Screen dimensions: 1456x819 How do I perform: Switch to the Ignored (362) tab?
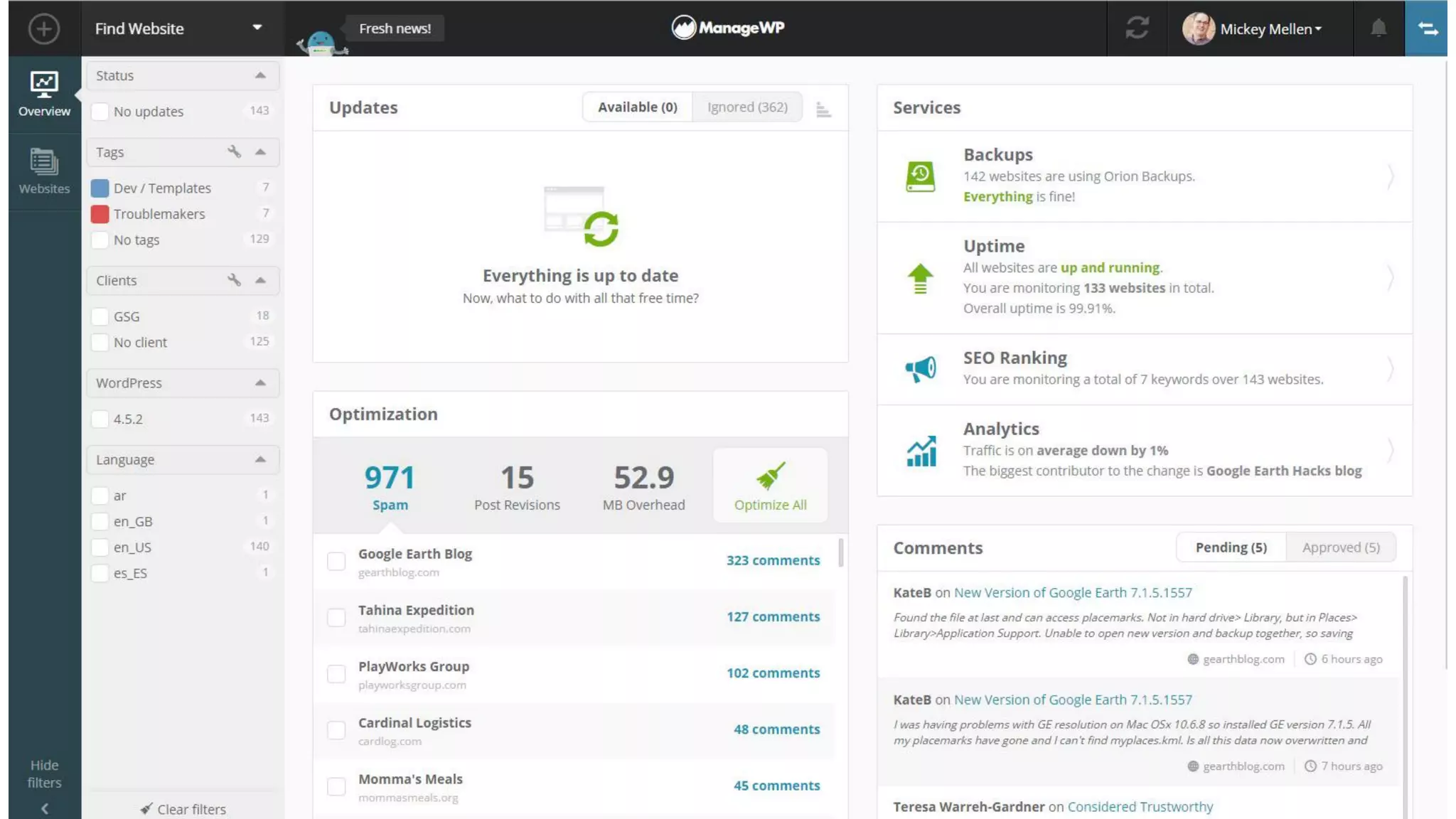tap(746, 107)
